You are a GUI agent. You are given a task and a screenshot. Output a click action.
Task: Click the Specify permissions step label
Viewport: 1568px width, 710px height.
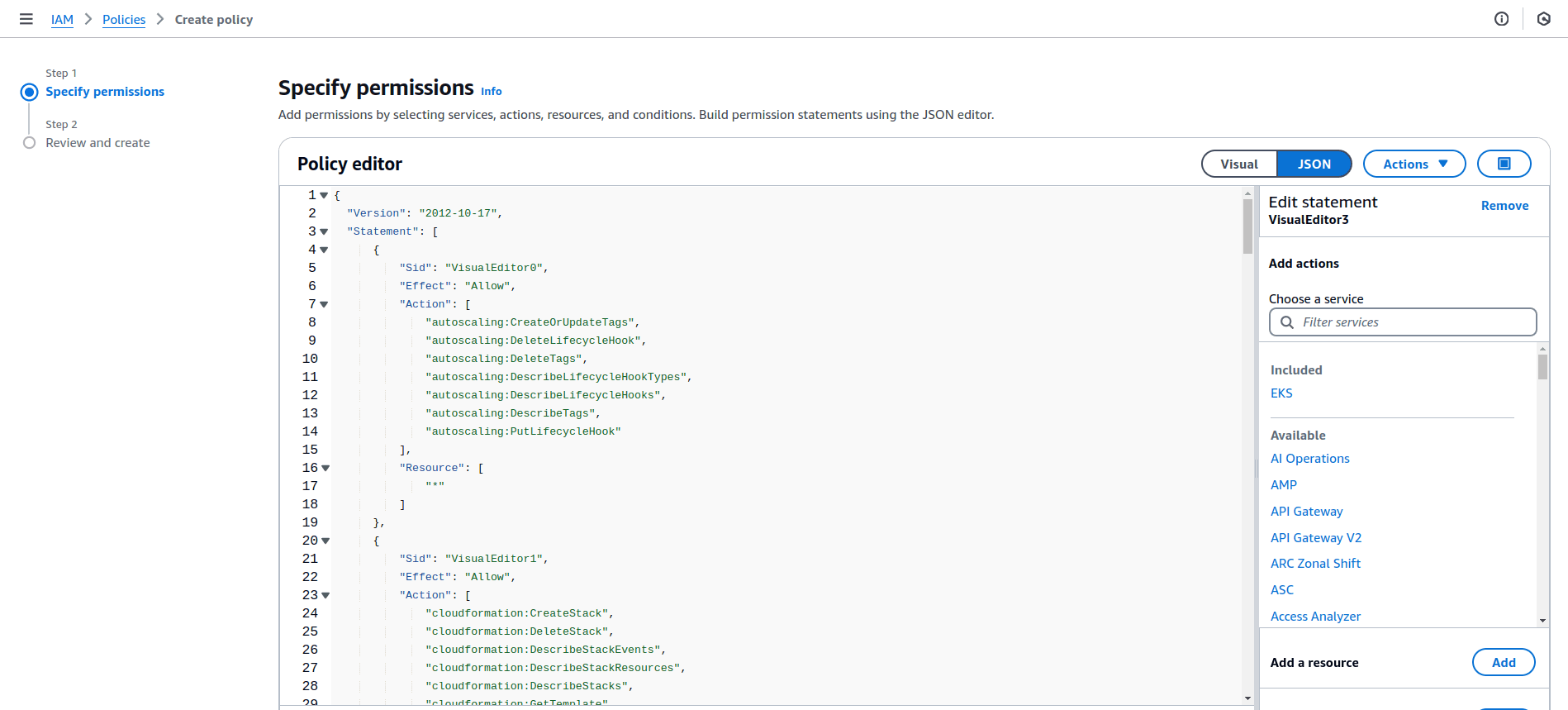point(105,92)
